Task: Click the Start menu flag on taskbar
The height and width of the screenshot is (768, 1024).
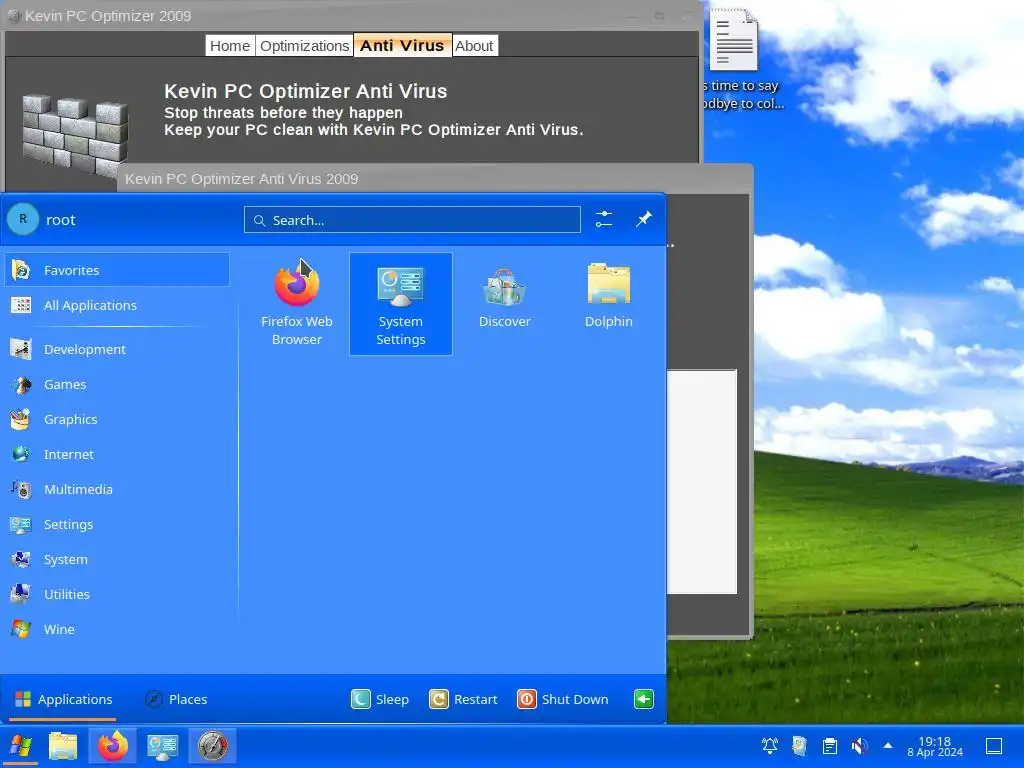Action: 21,746
